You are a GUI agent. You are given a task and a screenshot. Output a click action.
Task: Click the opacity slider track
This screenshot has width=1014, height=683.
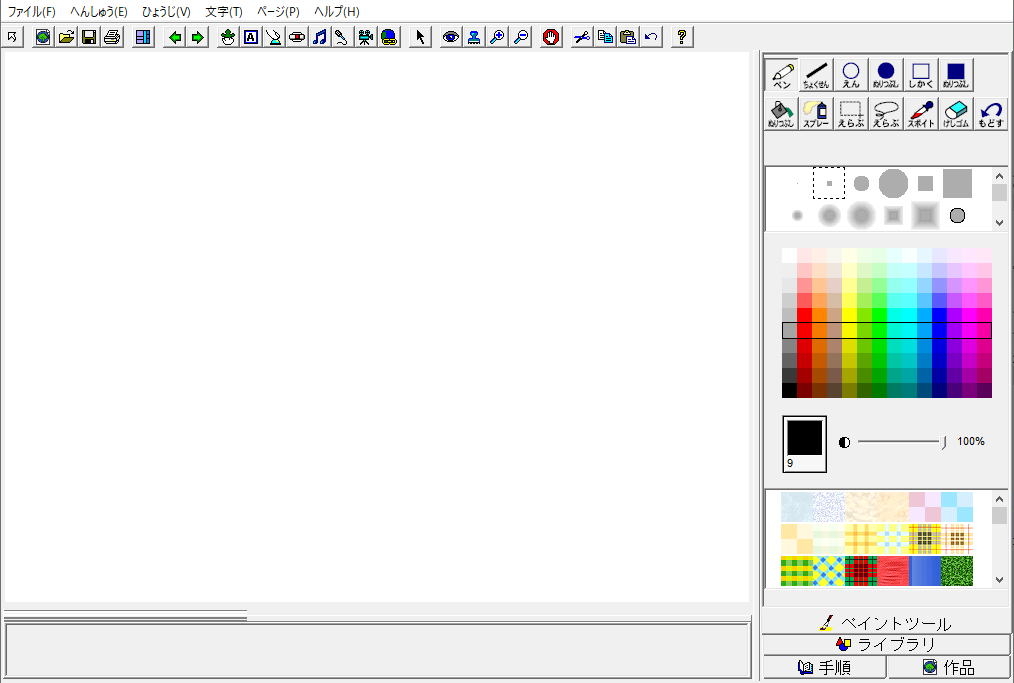pyautogui.click(x=898, y=441)
